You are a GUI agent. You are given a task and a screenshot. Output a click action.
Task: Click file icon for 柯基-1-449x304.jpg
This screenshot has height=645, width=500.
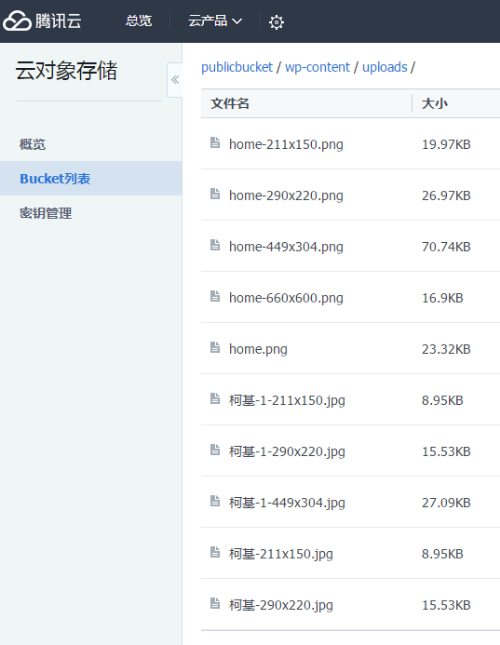(215, 501)
